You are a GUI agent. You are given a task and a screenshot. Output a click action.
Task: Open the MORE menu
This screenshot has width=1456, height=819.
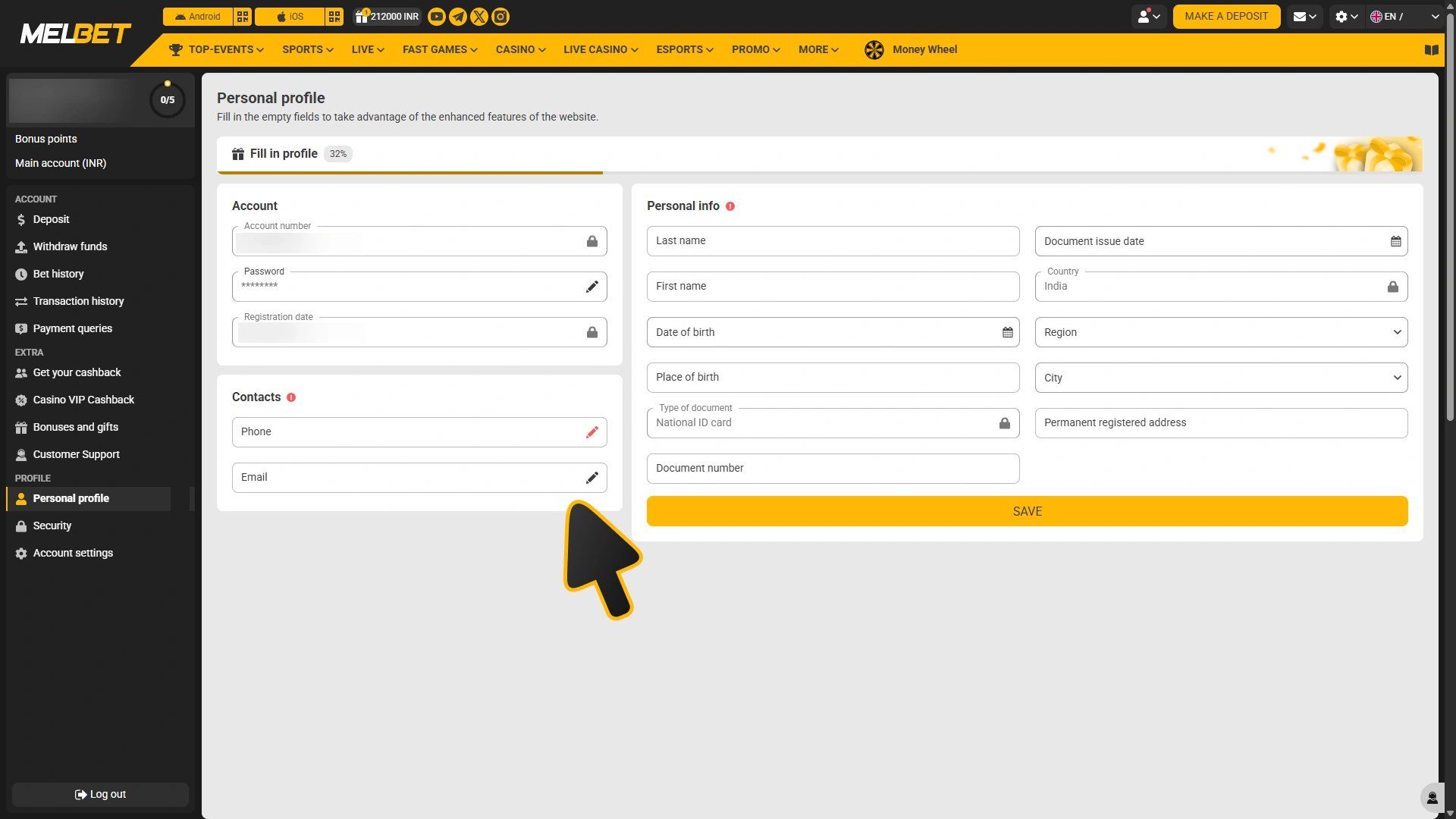(818, 50)
